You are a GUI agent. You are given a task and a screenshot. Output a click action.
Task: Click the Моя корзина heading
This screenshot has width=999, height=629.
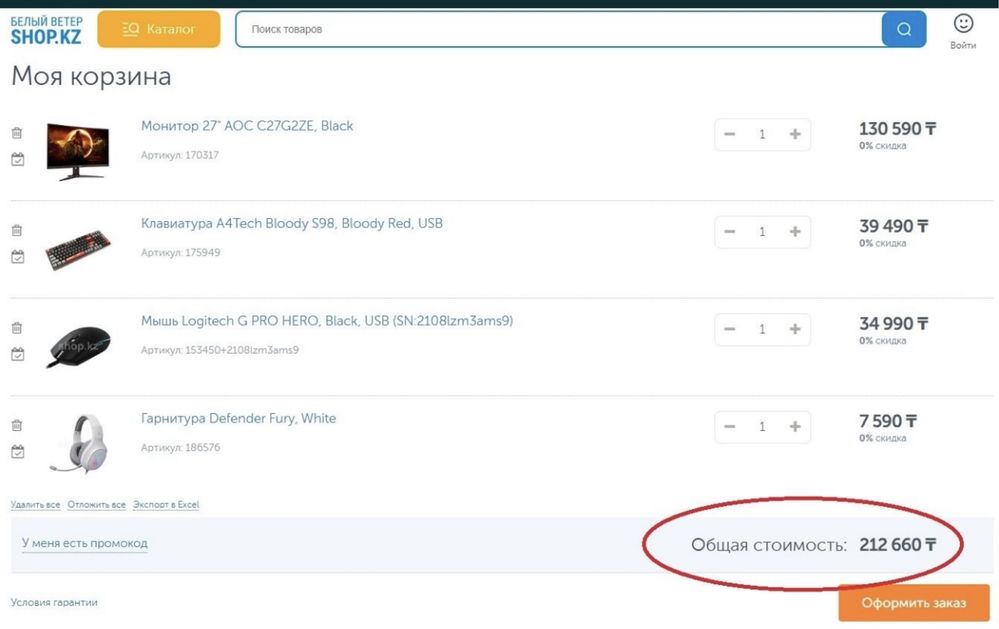[91, 76]
